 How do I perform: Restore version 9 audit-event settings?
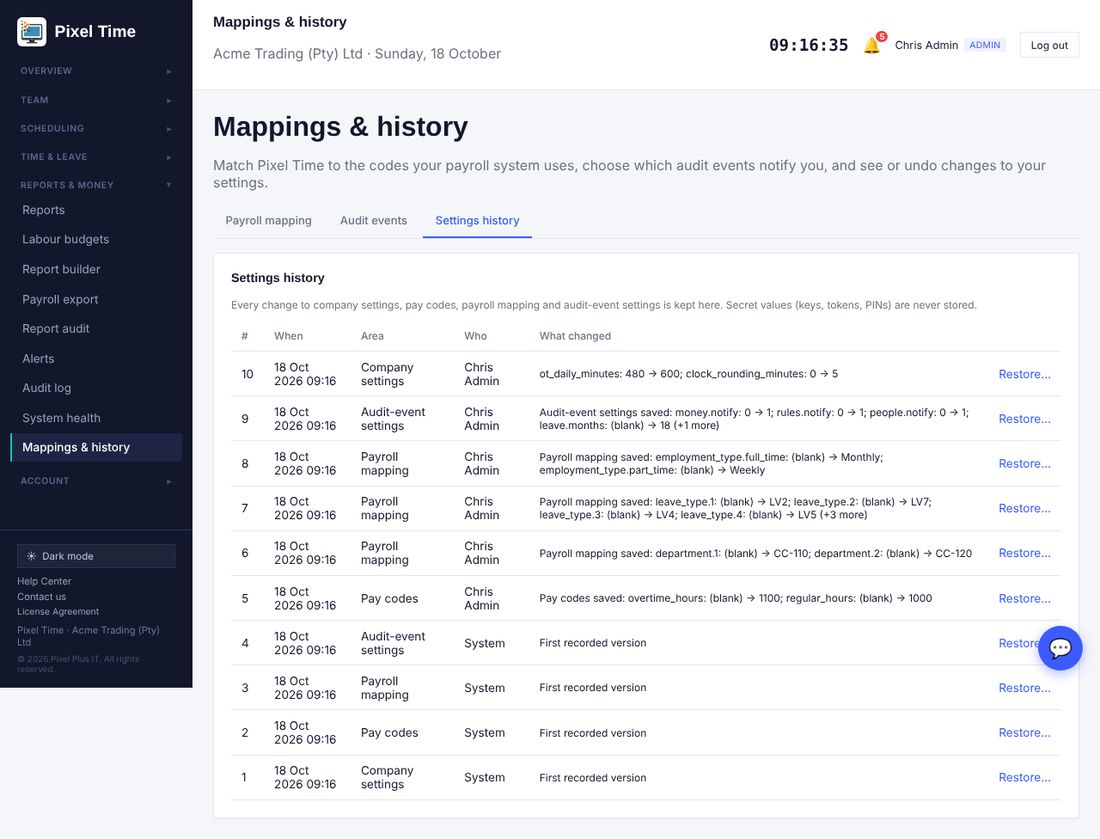click(1024, 419)
